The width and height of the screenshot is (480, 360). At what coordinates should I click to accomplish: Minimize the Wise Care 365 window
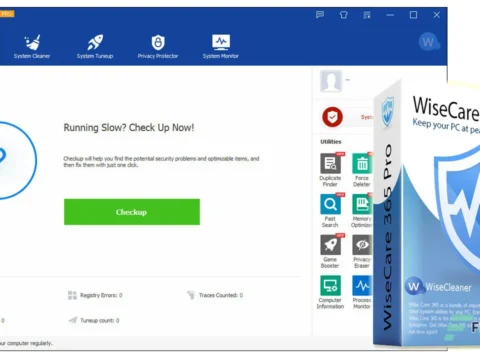pyautogui.click(x=390, y=15)
